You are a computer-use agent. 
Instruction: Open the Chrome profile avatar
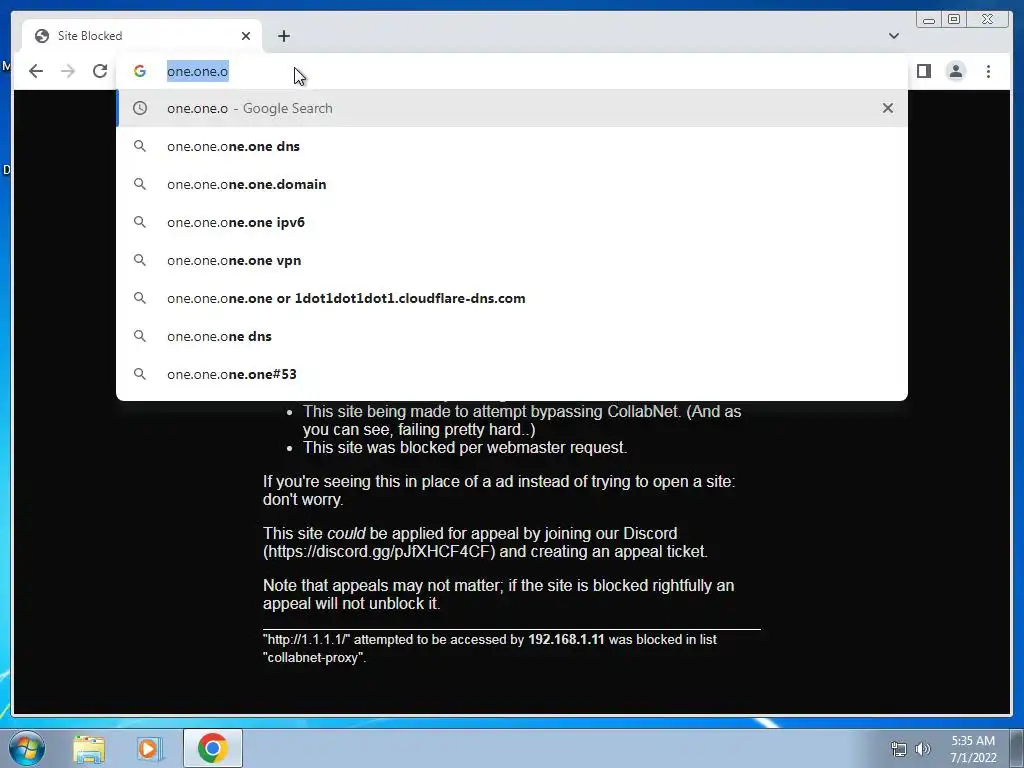[x=955, y=71]
